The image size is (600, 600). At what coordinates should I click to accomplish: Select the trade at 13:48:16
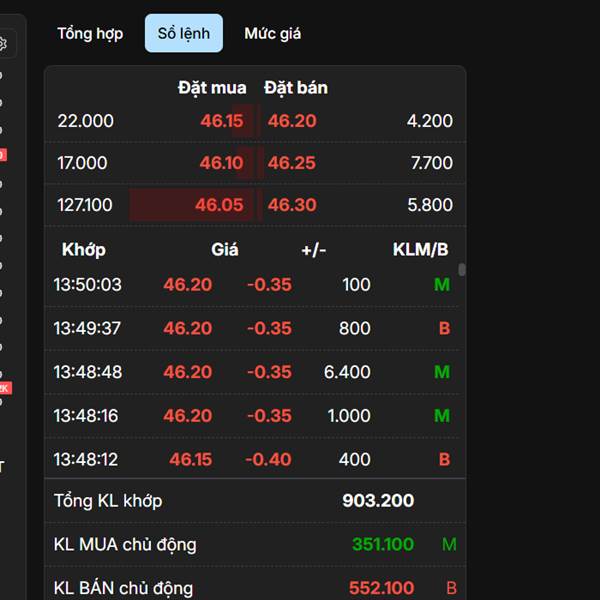253,416
